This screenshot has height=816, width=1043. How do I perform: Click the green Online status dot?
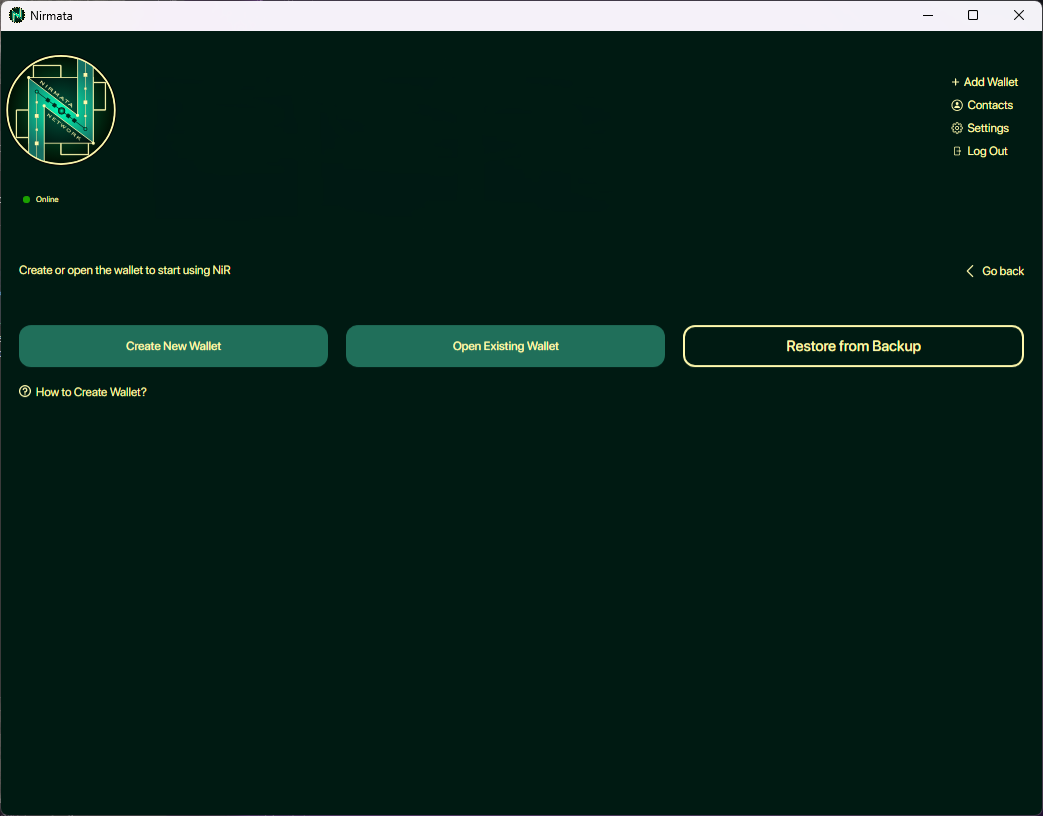pos(25,199)
